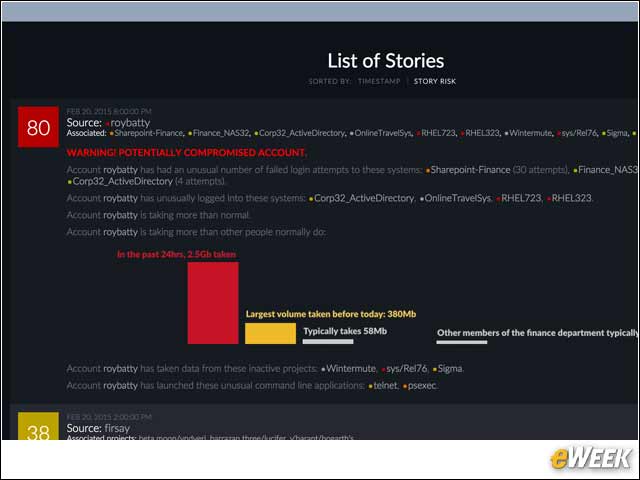Click the FEB 20, 2015 8:00:00 PM timestamp
The width and height of the screenshot is (640, 480).
(x=109, y=111)
